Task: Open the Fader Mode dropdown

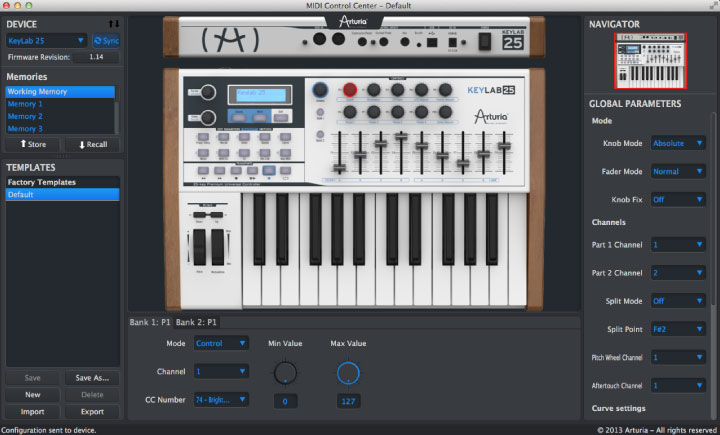Action: pyautogui.click(x=678, y=171)
